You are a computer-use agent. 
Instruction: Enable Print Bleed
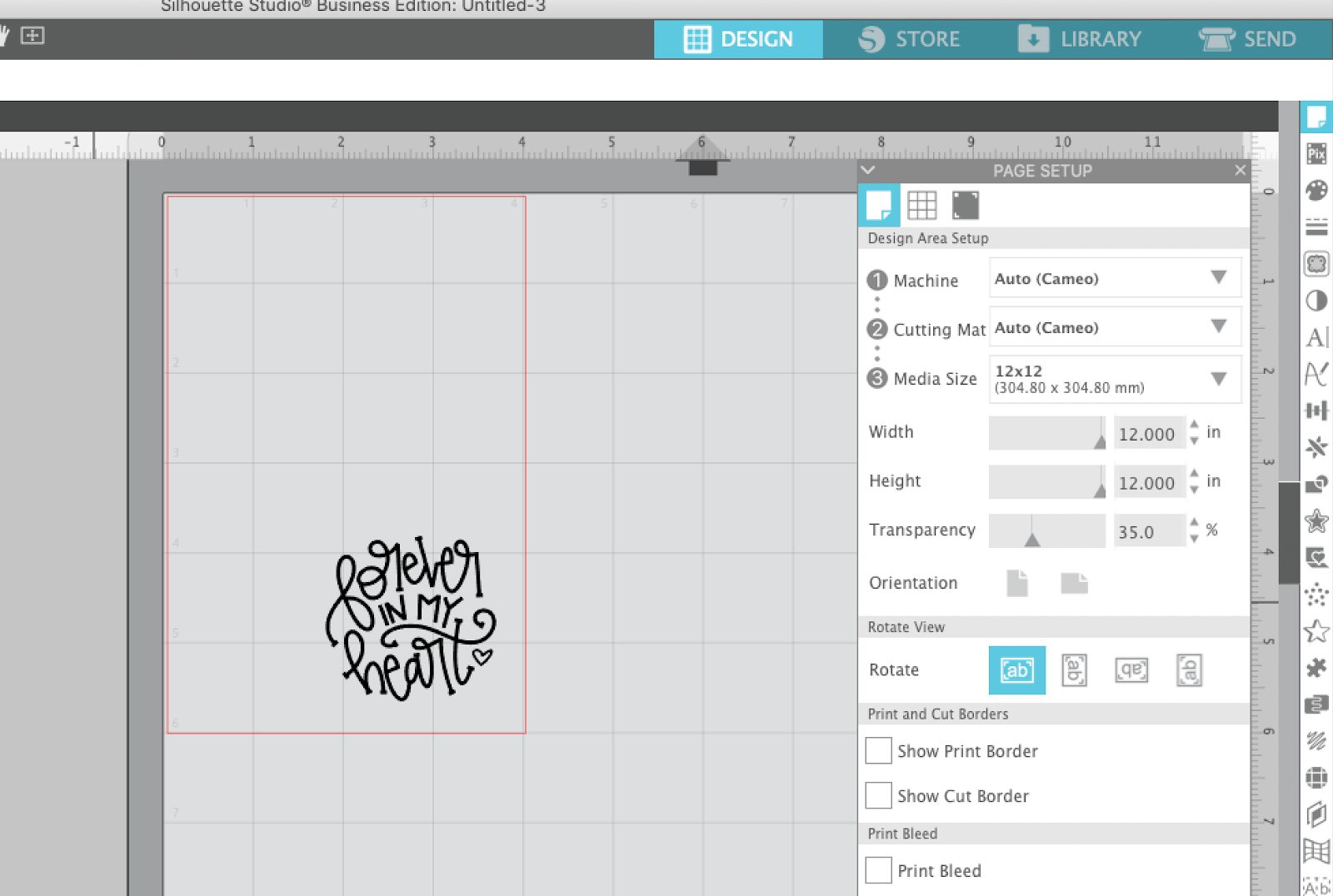(x=878, y=869)
